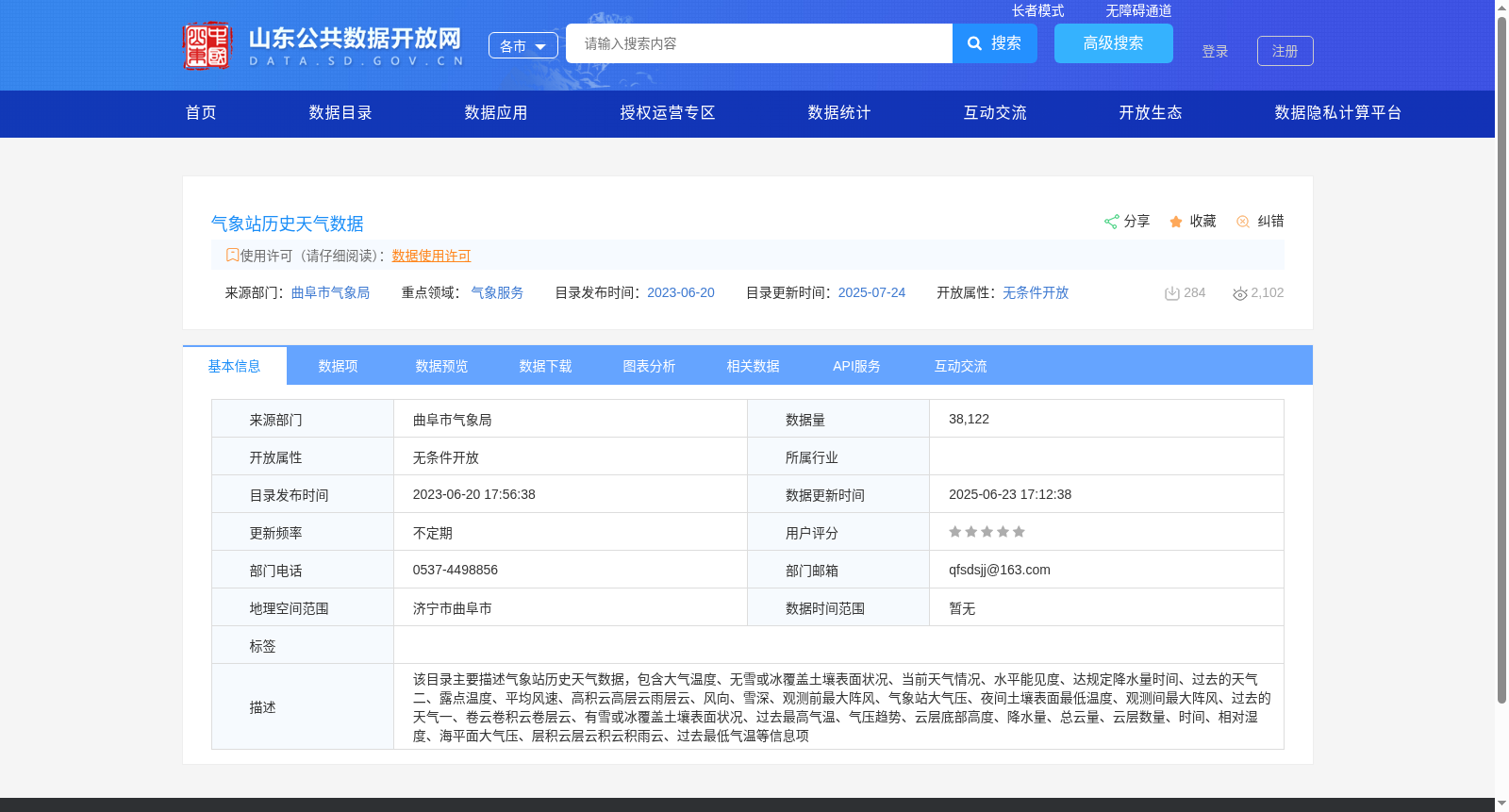1509x812 pixels.
Task: Click the scrollbar up arrow
Action: tap(1501, 7)
